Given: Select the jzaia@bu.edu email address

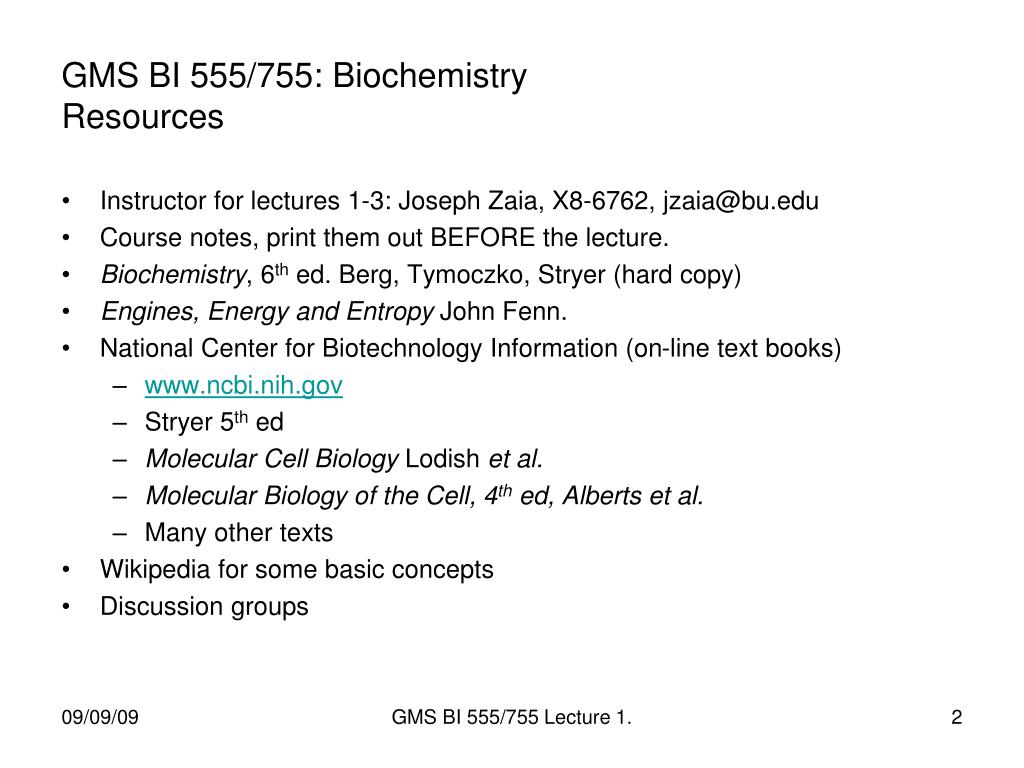Looking at the screenshot, I should coord(741,201).
